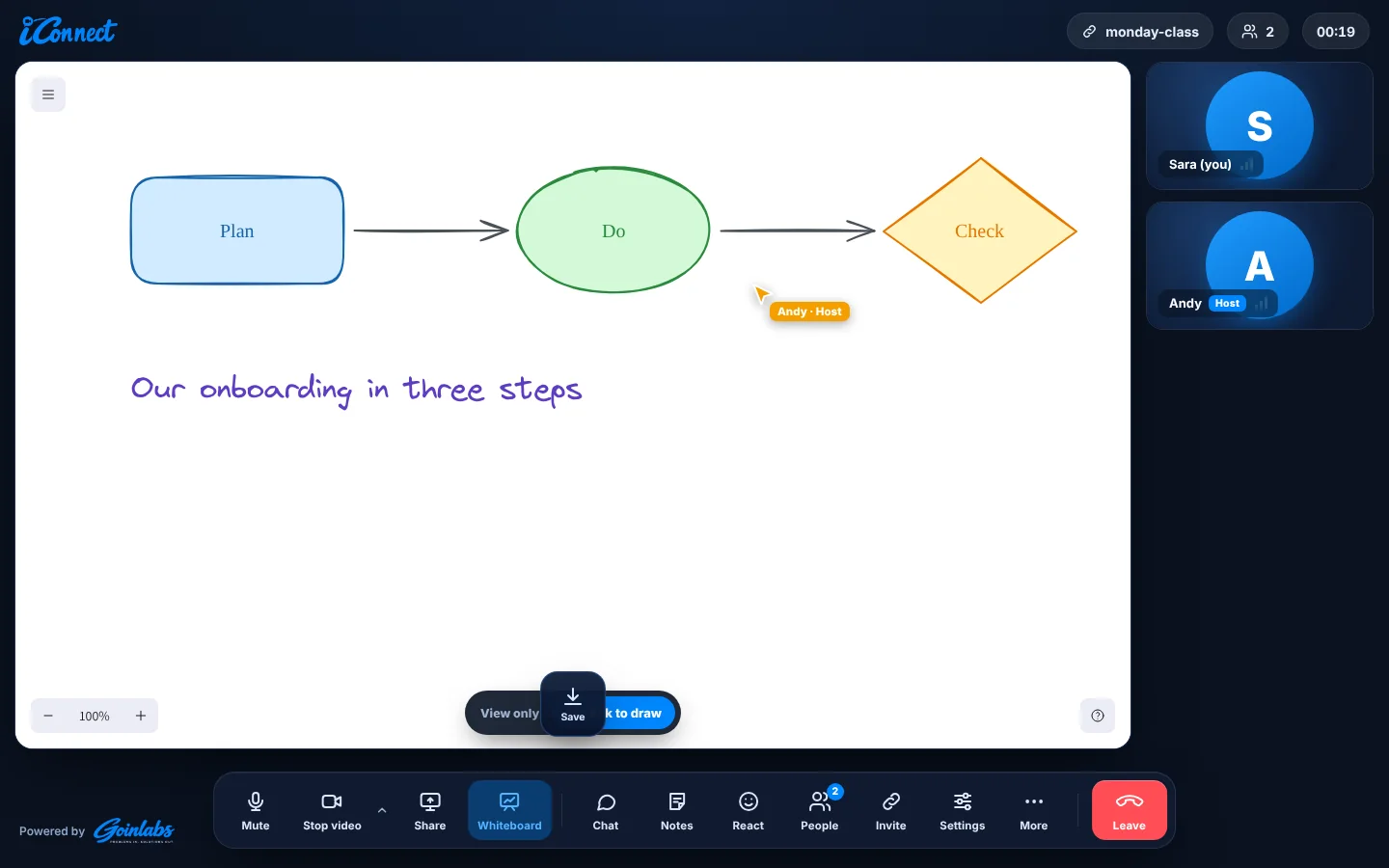Click the blue 'to draw' request button
This screenshot has height=868, width=1389.
(x=639, y=714)
